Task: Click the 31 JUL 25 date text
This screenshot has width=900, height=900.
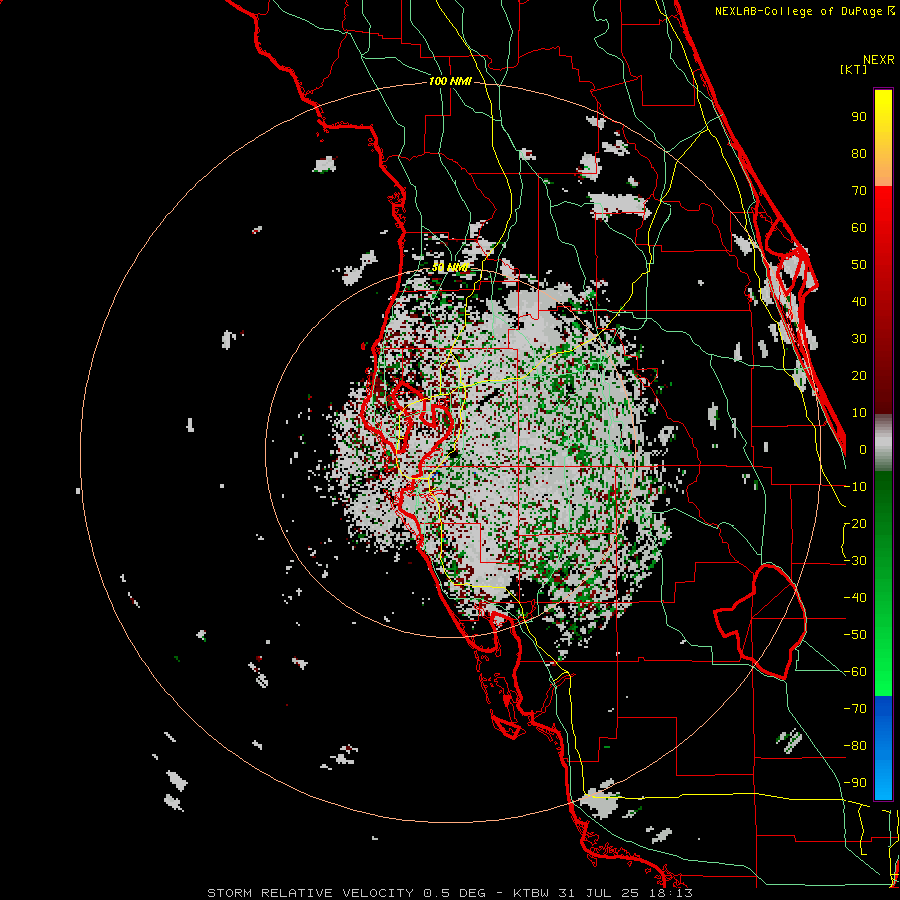Action: click(602, 893)
